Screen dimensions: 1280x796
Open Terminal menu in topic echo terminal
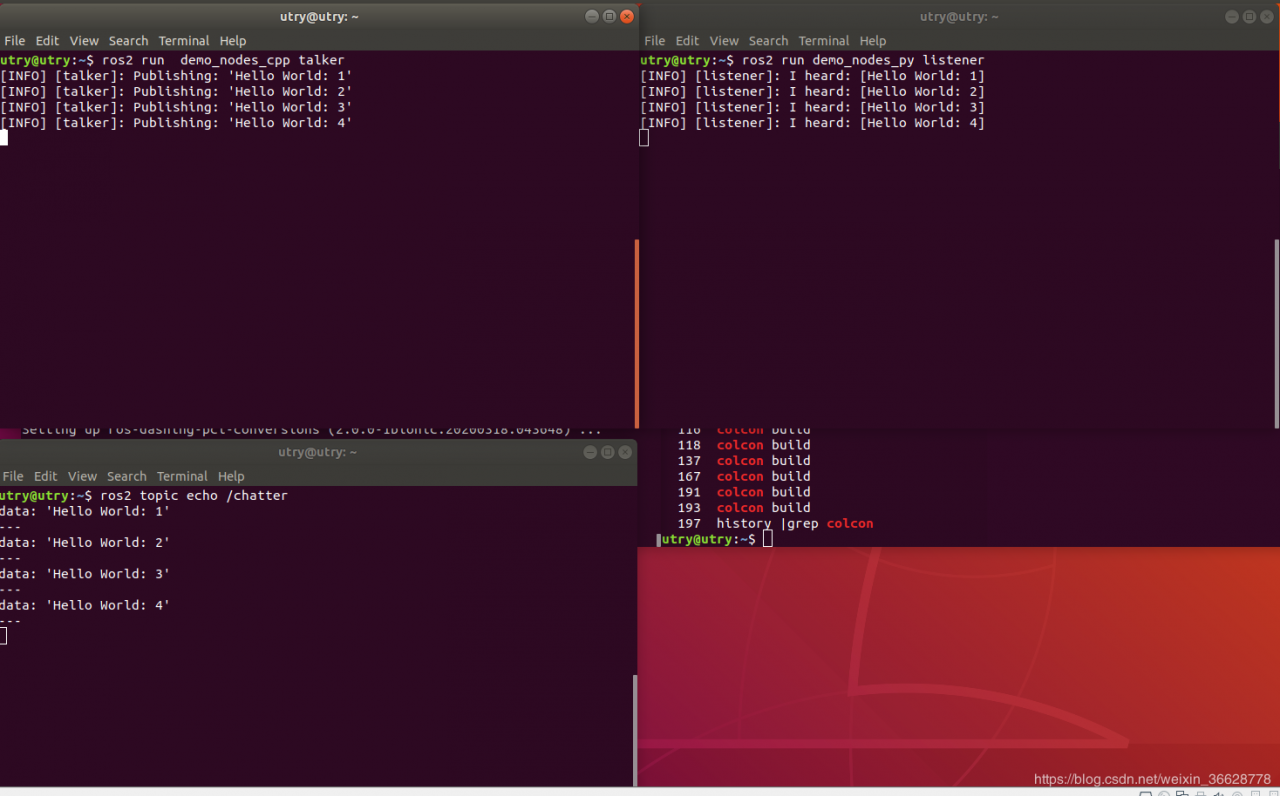pyautogui.click(x=181, y=477)
